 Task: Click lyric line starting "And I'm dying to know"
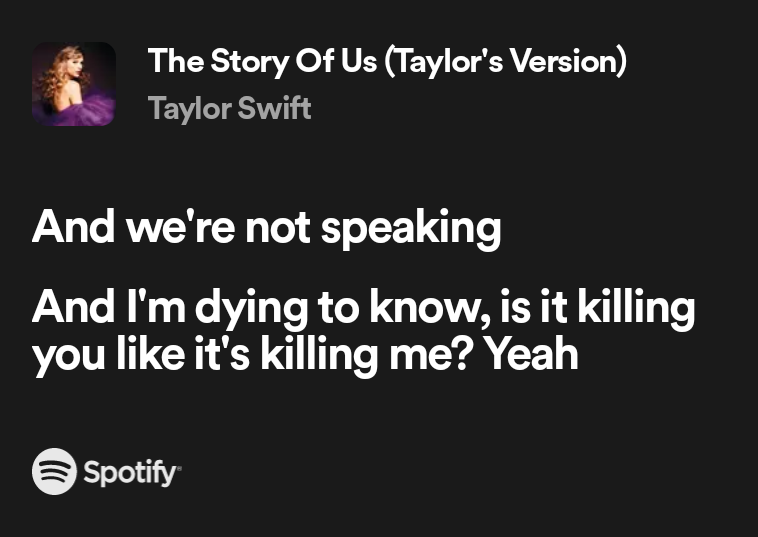[364, 308]
